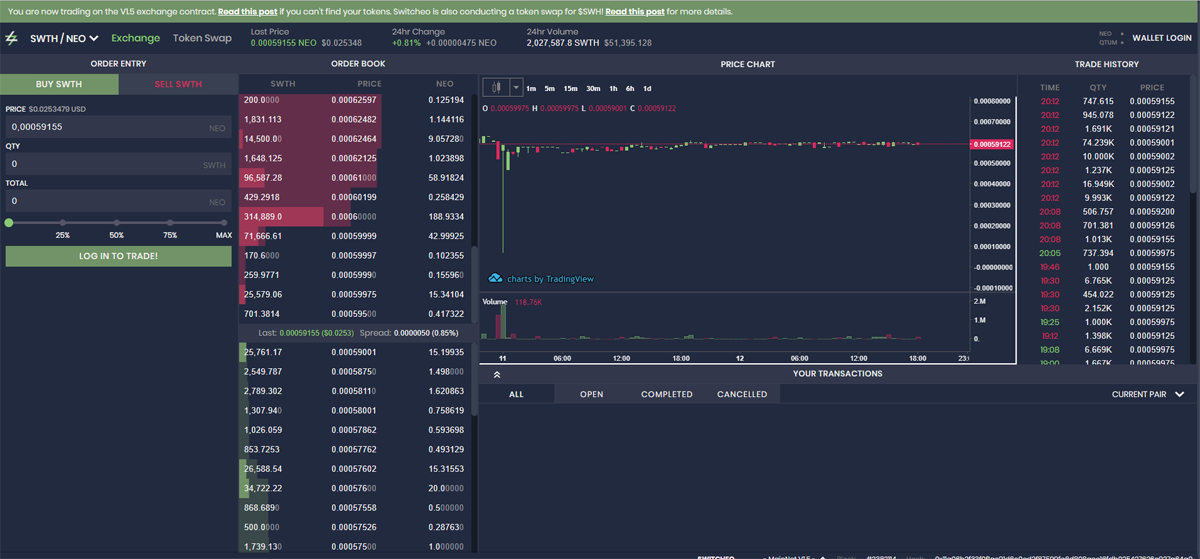Click the Volume label in chart pane
The image size is (1200, 559).
tap(495, 301)
